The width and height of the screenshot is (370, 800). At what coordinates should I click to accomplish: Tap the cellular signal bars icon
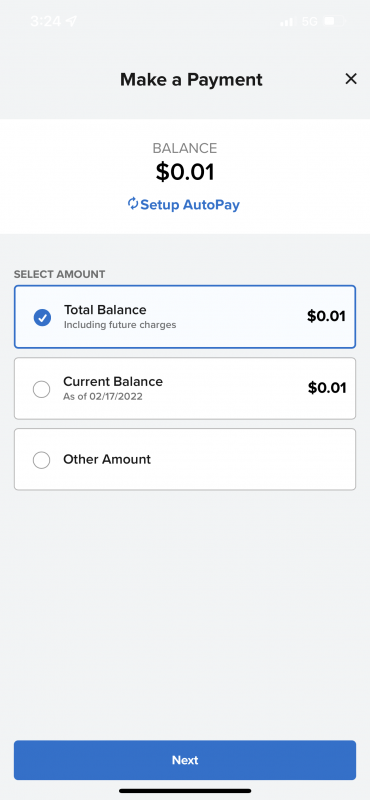287,22
